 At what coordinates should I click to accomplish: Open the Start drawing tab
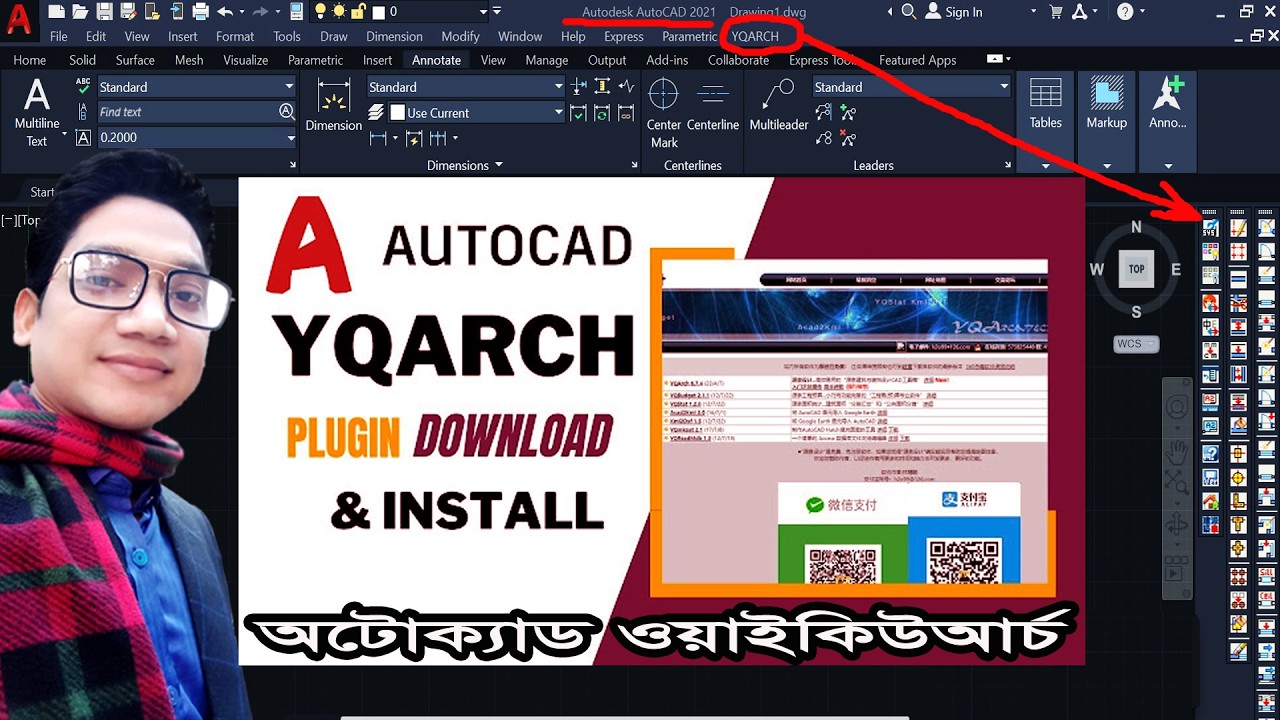[x=42, y=192]
